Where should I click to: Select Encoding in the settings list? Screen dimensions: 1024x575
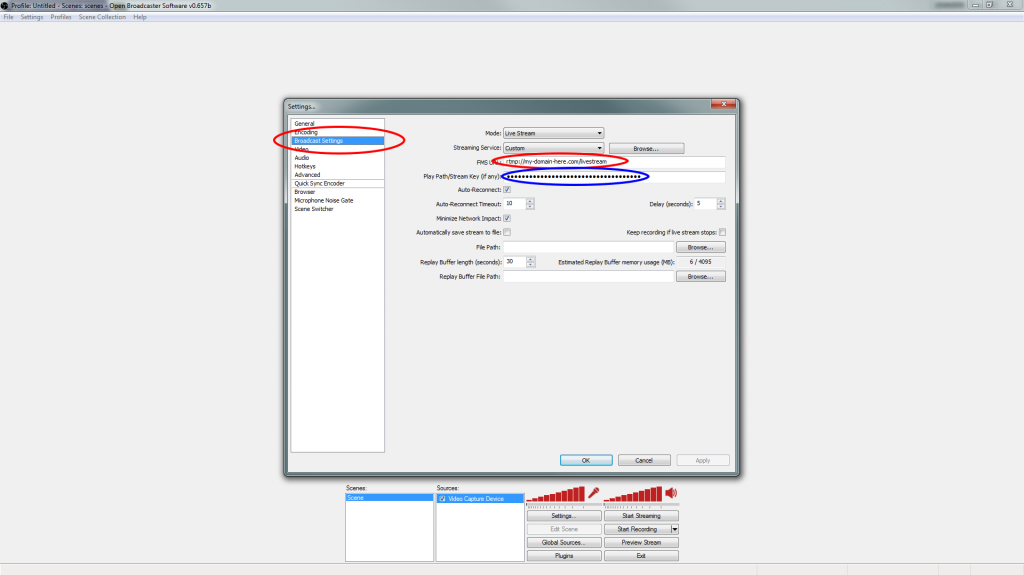coord(306,132)
